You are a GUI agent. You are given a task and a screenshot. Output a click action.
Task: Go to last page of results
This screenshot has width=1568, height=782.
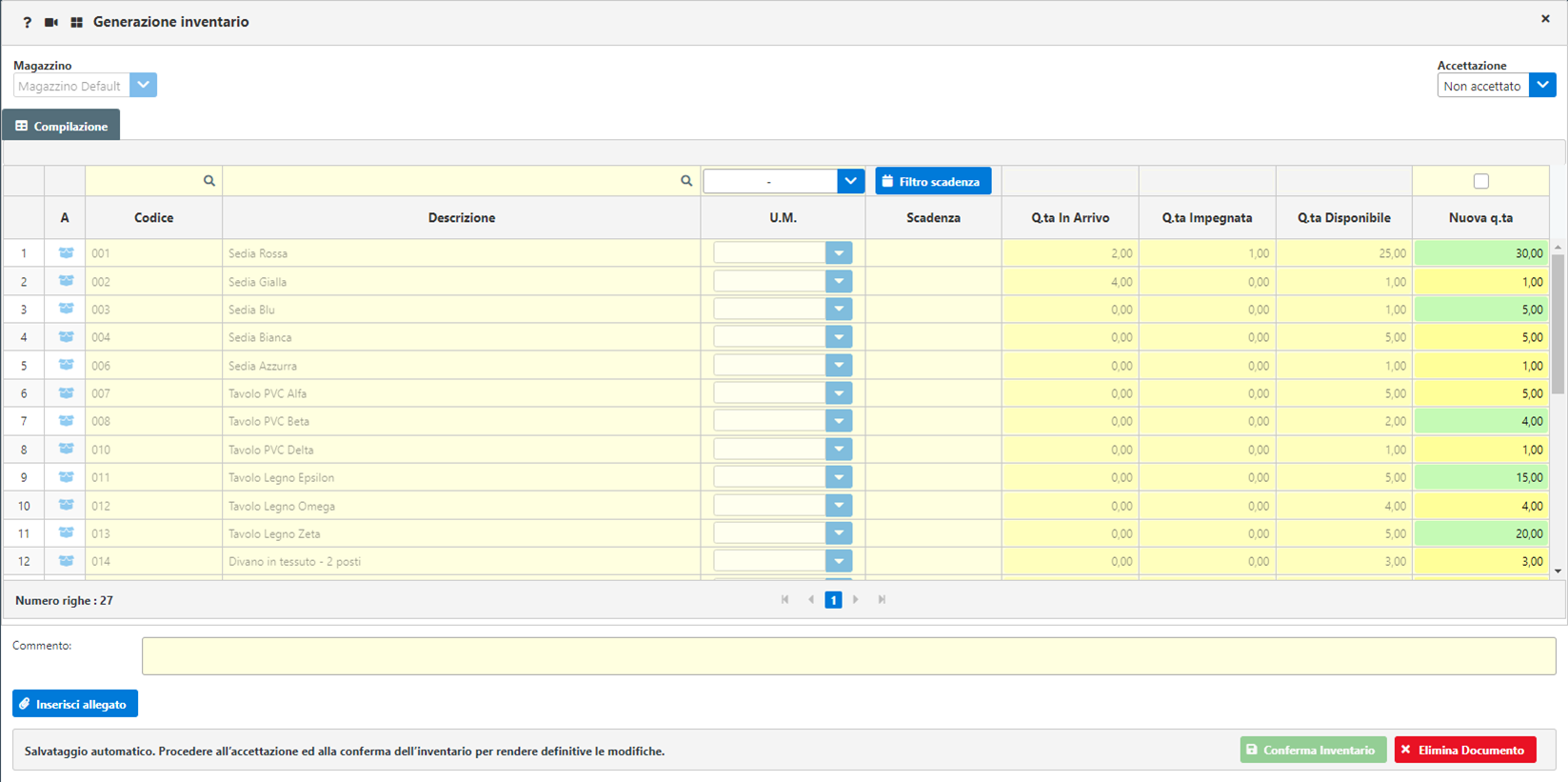[x=882, y=600]
